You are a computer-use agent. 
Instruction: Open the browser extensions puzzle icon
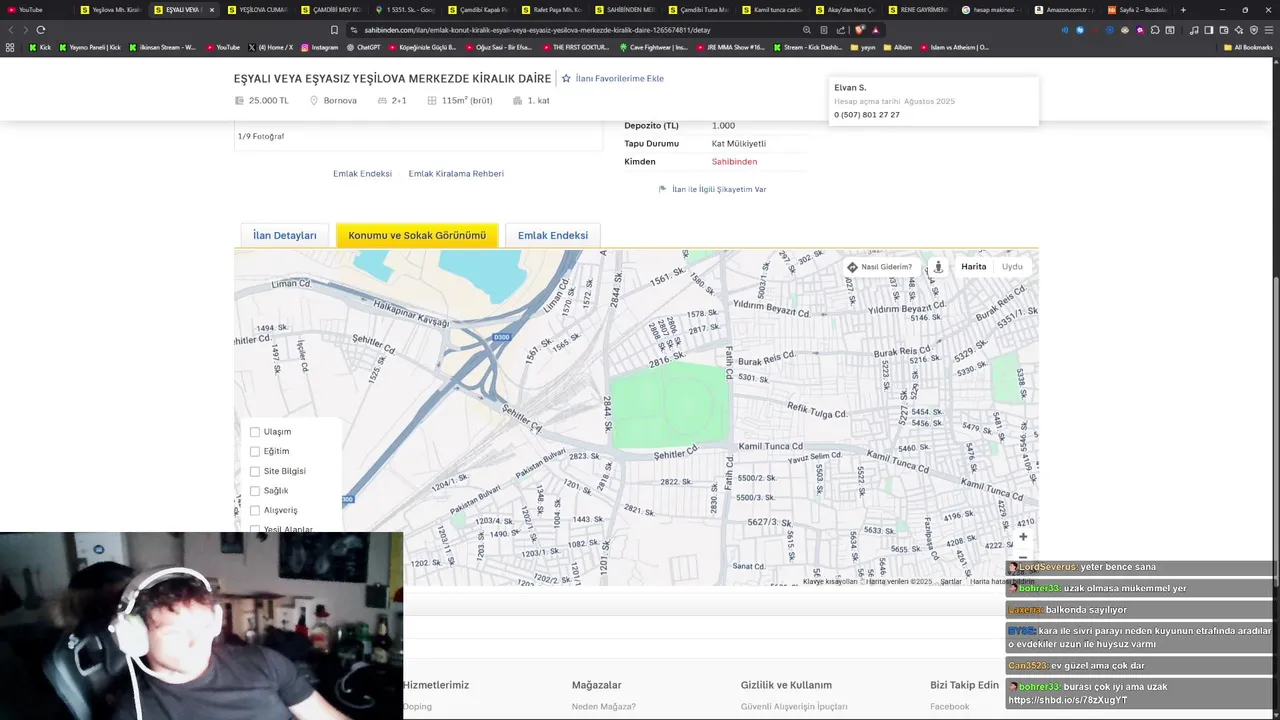[x=1155, y=30]
